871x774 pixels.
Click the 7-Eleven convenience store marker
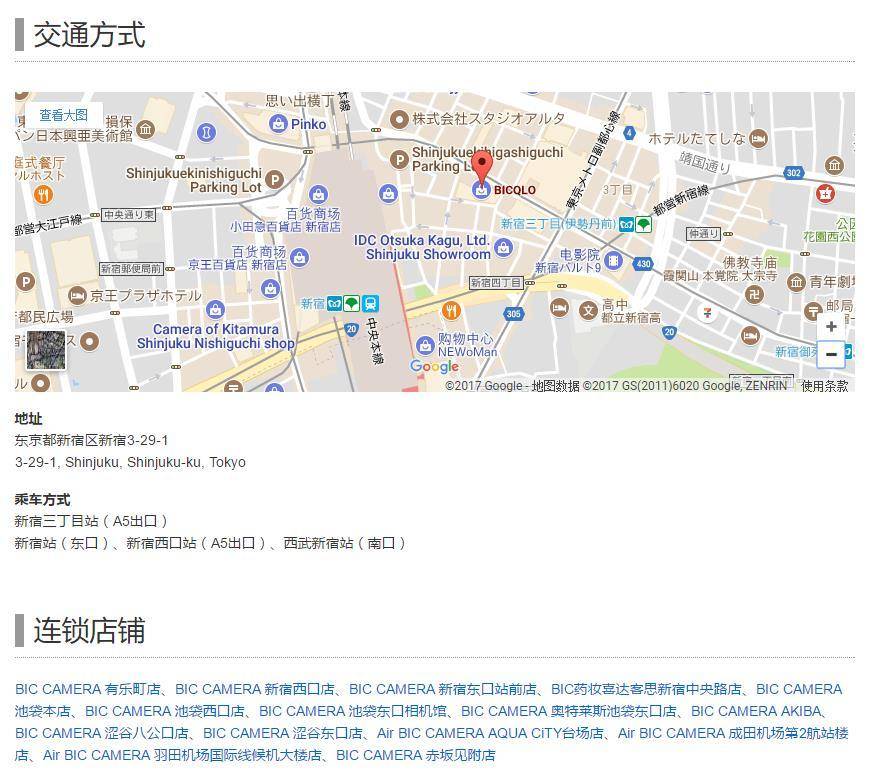click(707, 313)
